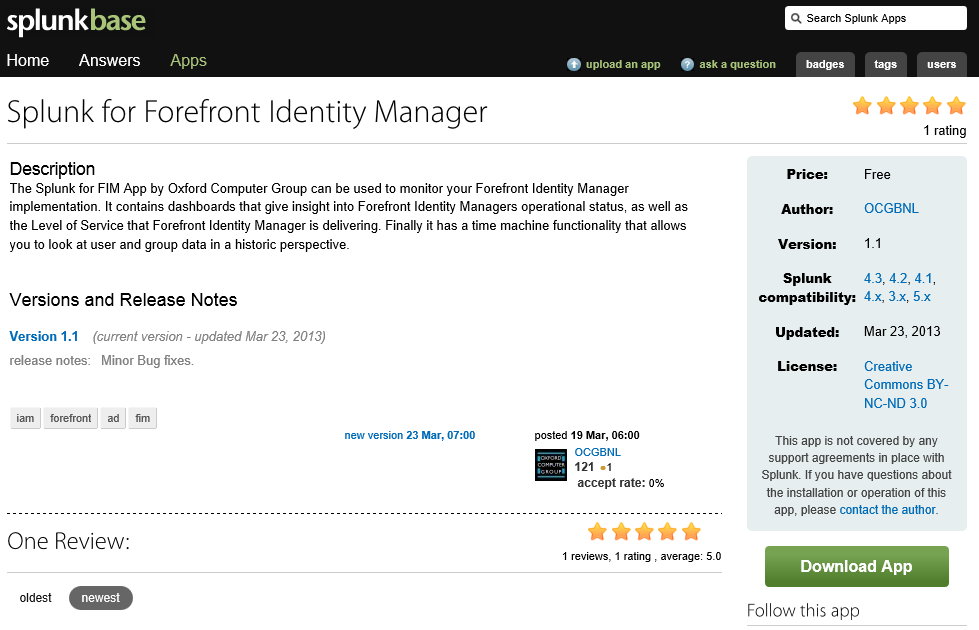Focus the Search Splunk Apps field
Viewport: 979px width, 630px height.
click(x=875, y=18)
